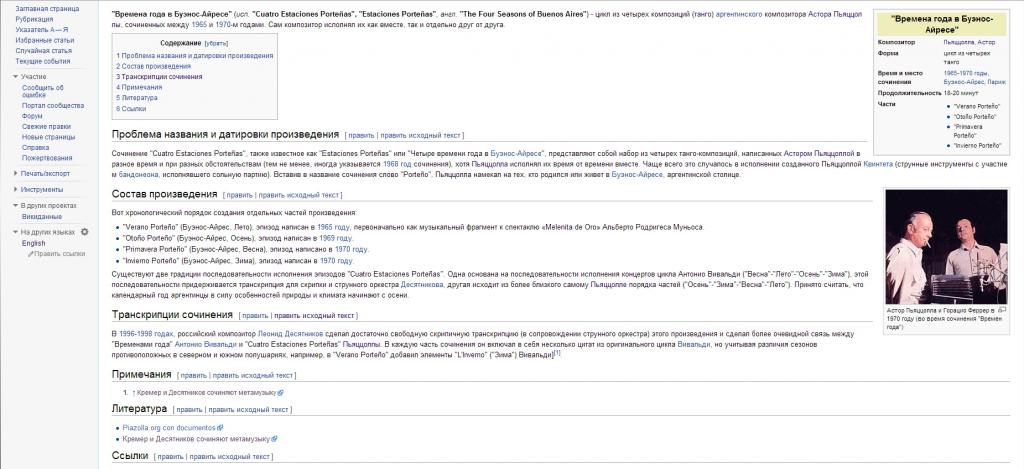Hide table of contents via убрать
The width and height of the screenshot is (1024, 469).
coord(216,44)
